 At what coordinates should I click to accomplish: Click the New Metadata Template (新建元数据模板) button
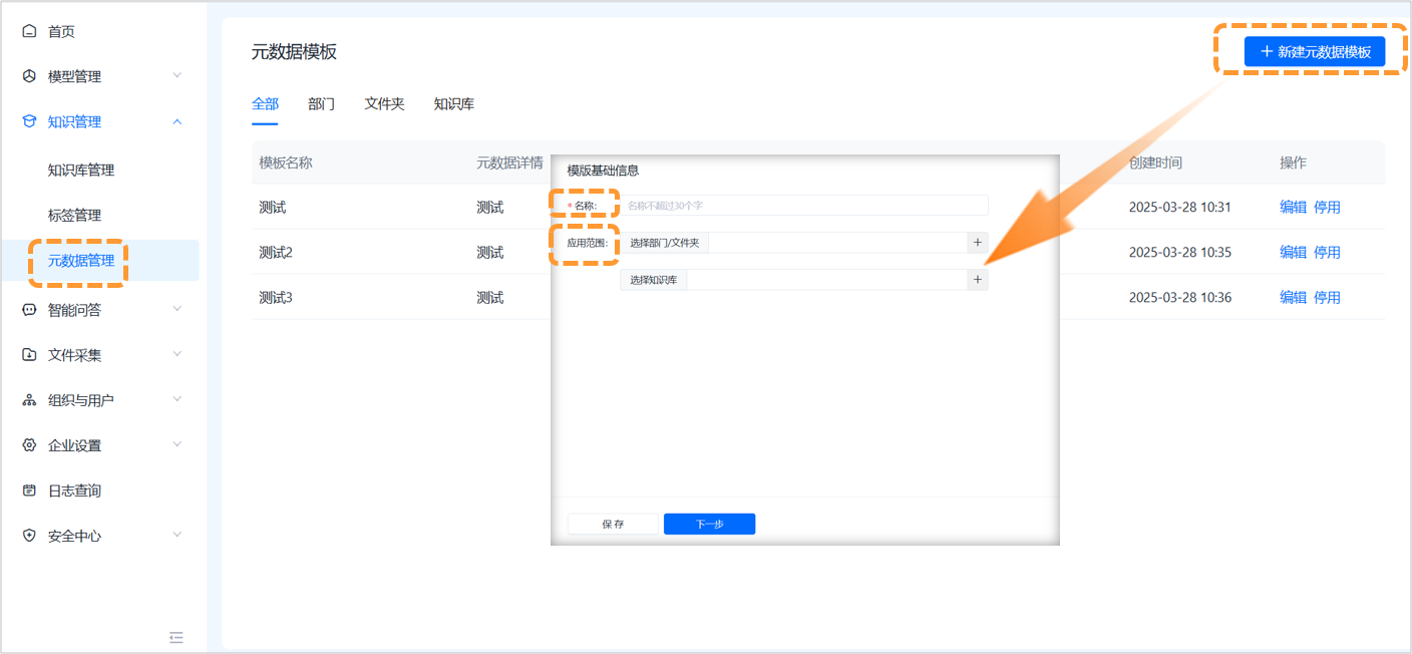pos(1314,52)
